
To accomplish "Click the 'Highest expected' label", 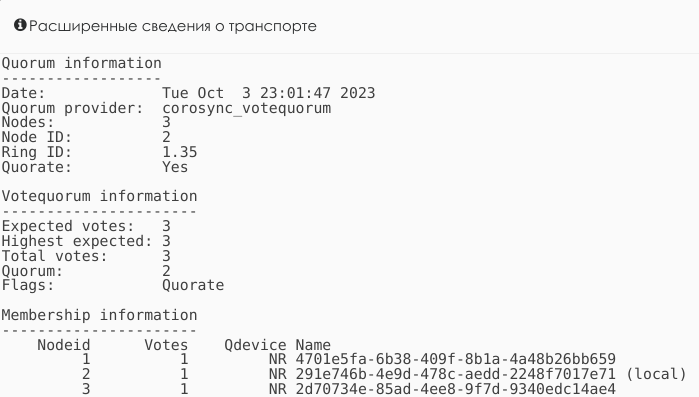I will 77,241.
